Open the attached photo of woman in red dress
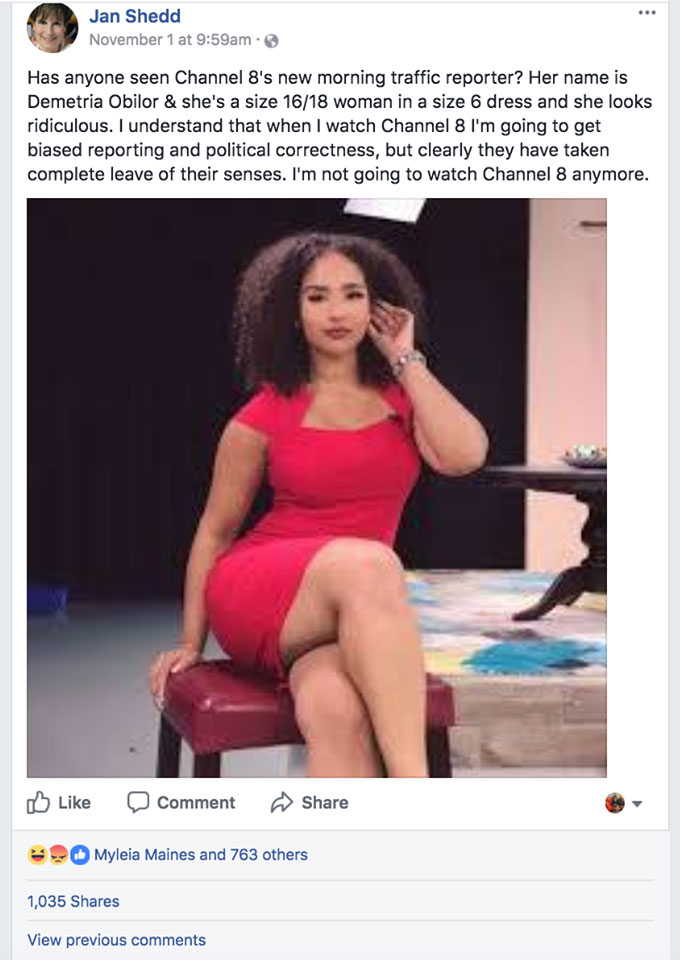This screenshot has width=680, height=960. [x=316, y=487]
